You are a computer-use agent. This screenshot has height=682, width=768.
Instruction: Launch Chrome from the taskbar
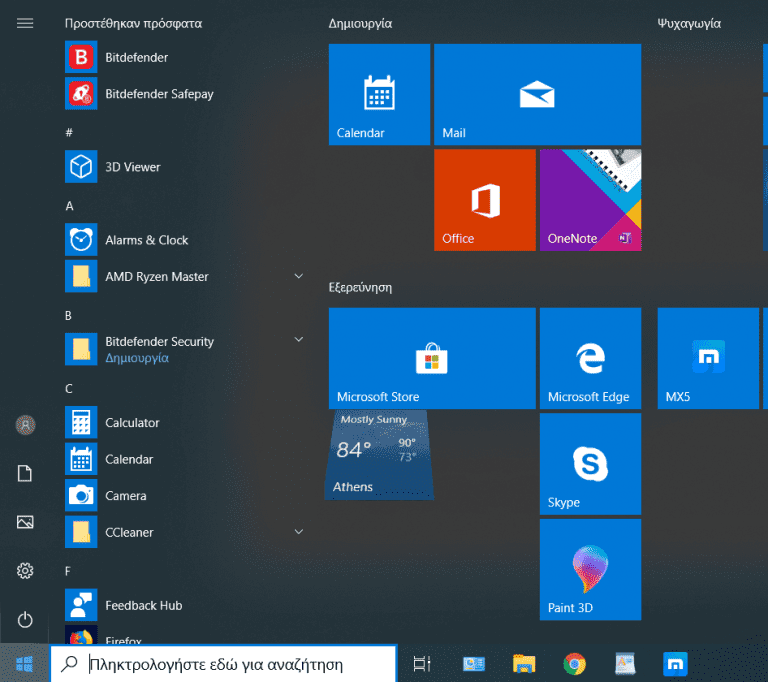pyautogui.click(x=575, y=664)
